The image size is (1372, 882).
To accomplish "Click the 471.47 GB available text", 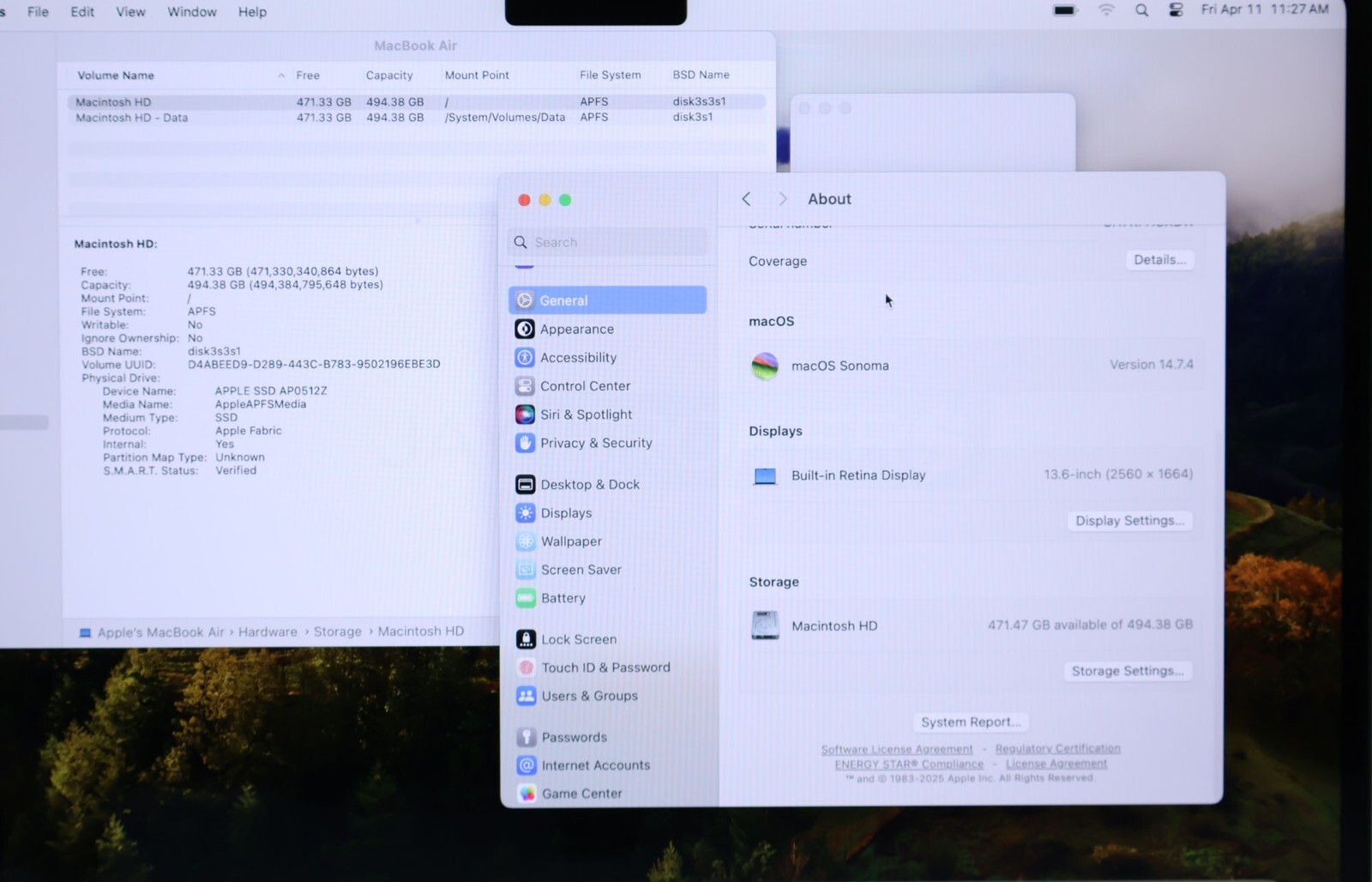I will (x=1090, y=625).
